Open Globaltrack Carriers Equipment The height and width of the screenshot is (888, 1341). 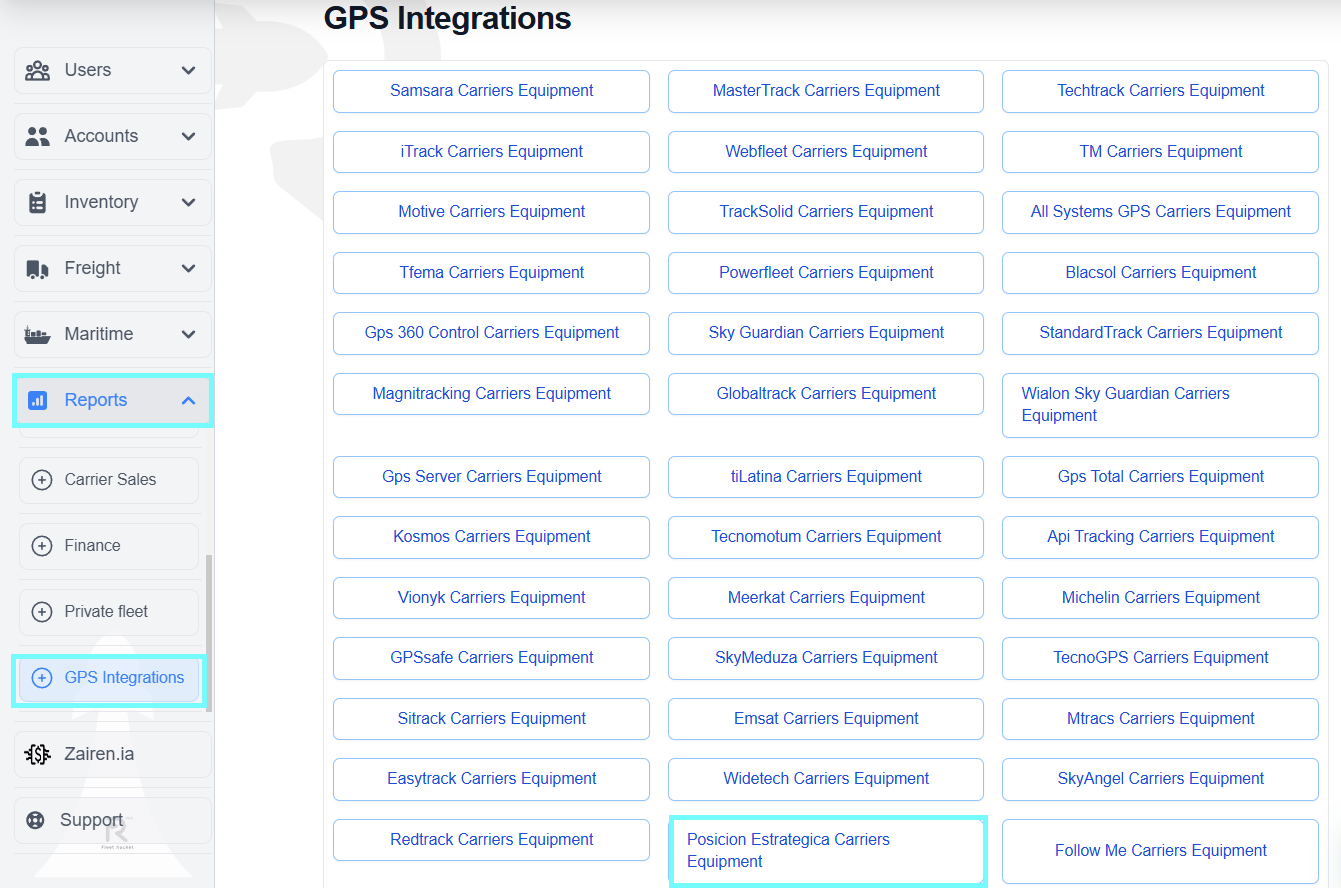tap(826, 394)
